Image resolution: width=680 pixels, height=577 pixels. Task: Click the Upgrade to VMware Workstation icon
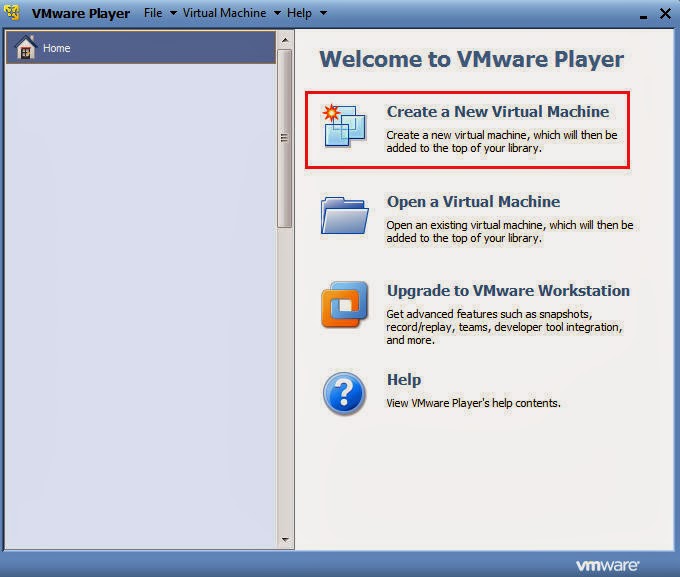(344, 305)
